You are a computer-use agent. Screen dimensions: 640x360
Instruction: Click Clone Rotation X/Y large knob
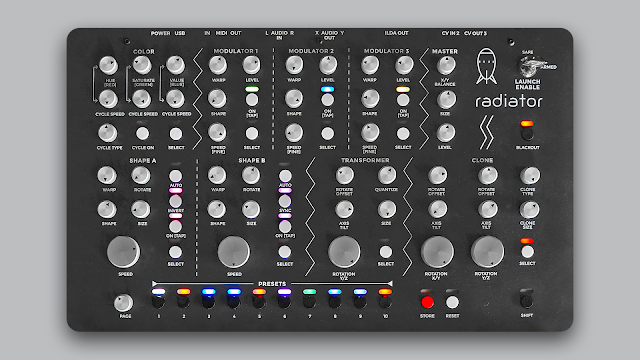tap(437, 252)
